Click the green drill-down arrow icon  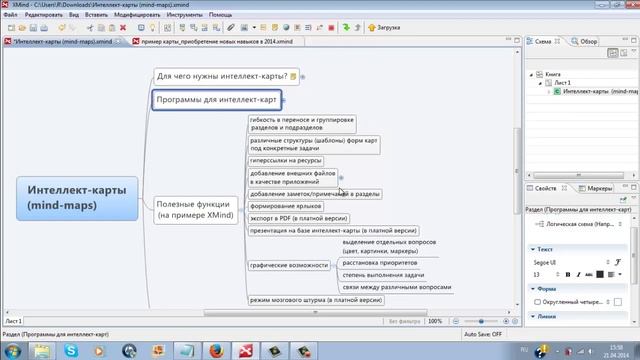(x=346, y=27)
